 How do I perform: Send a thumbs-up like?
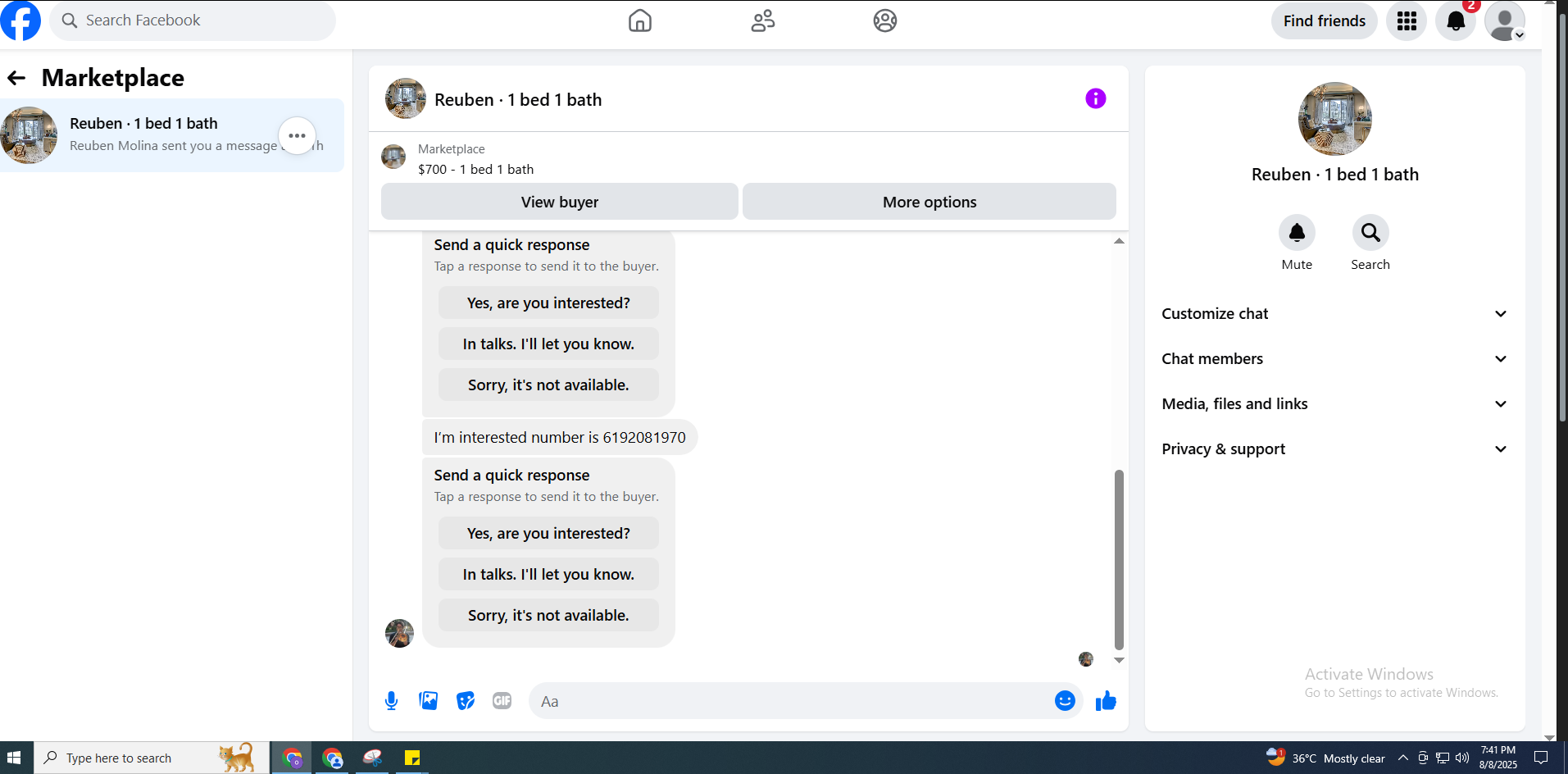tap(1106, 700)
